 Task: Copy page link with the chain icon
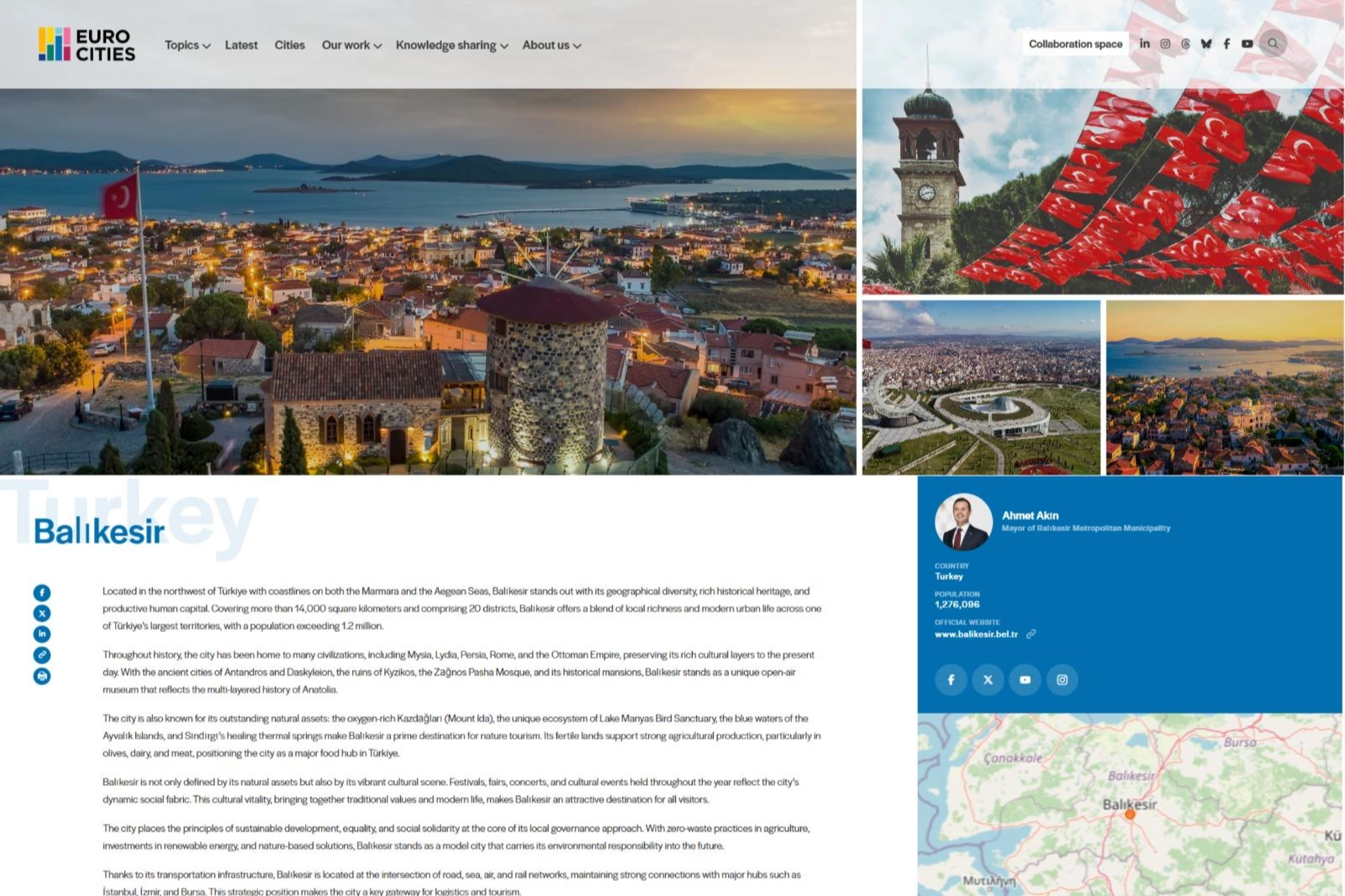coord(42,655)
